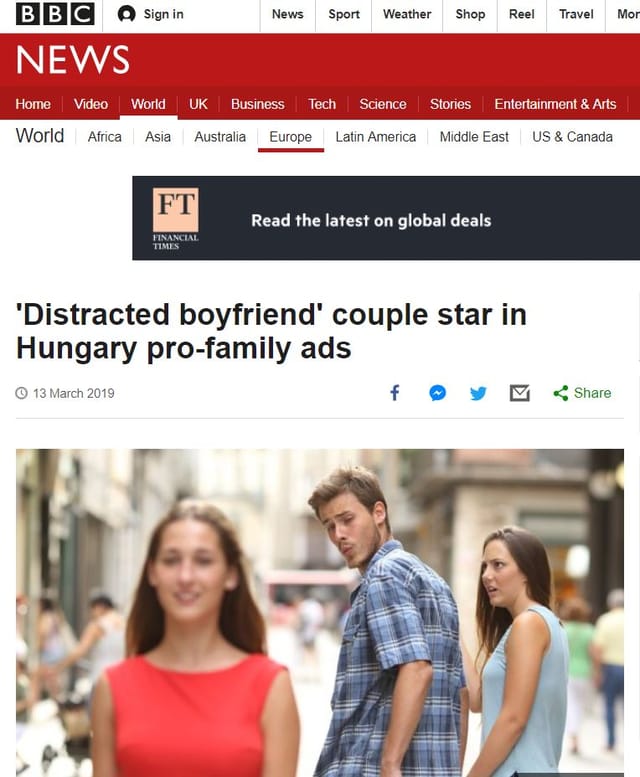The image size is (640, 777).
Task: Select the Tech tab
Action: coord(322,104)
